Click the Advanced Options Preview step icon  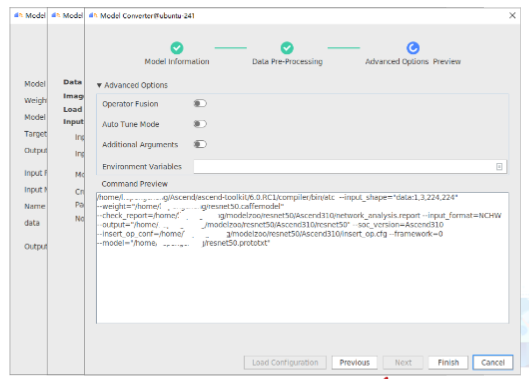(x=413, y=48)
